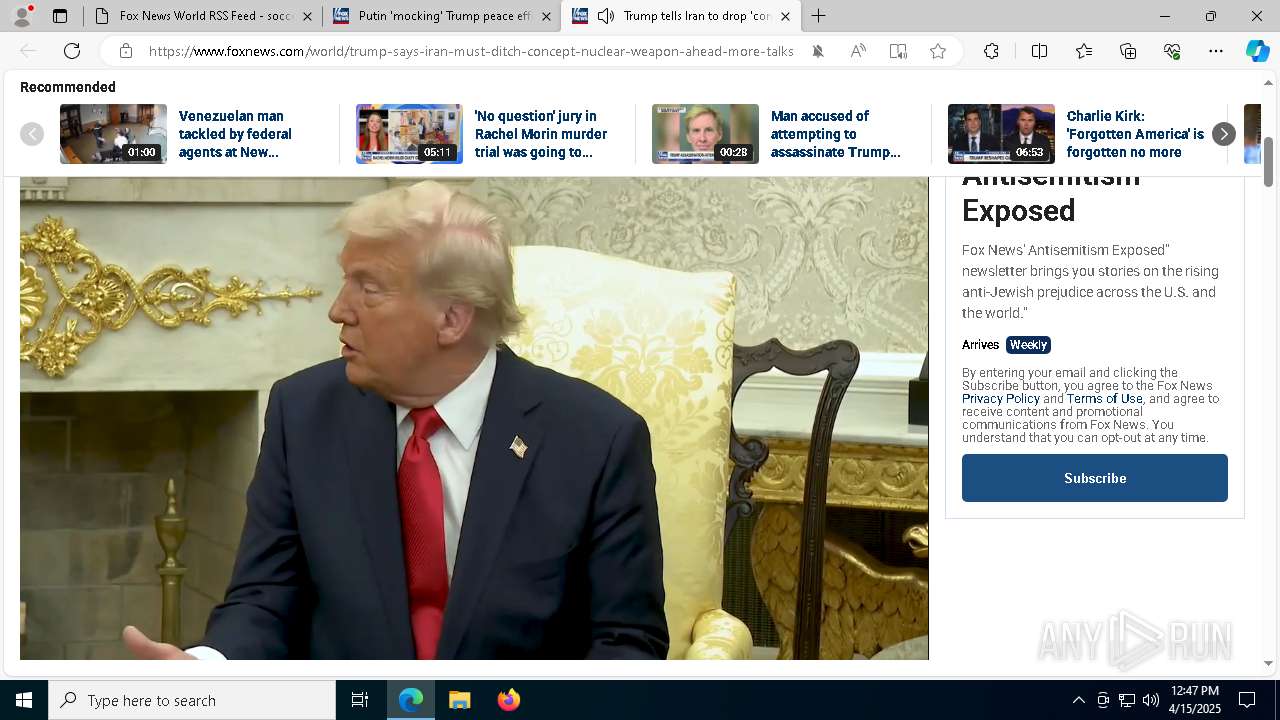Viewport: 1280px width, 720px height.
Task: Click the newsletter Subscribe button
Action: click(1095, 478)
